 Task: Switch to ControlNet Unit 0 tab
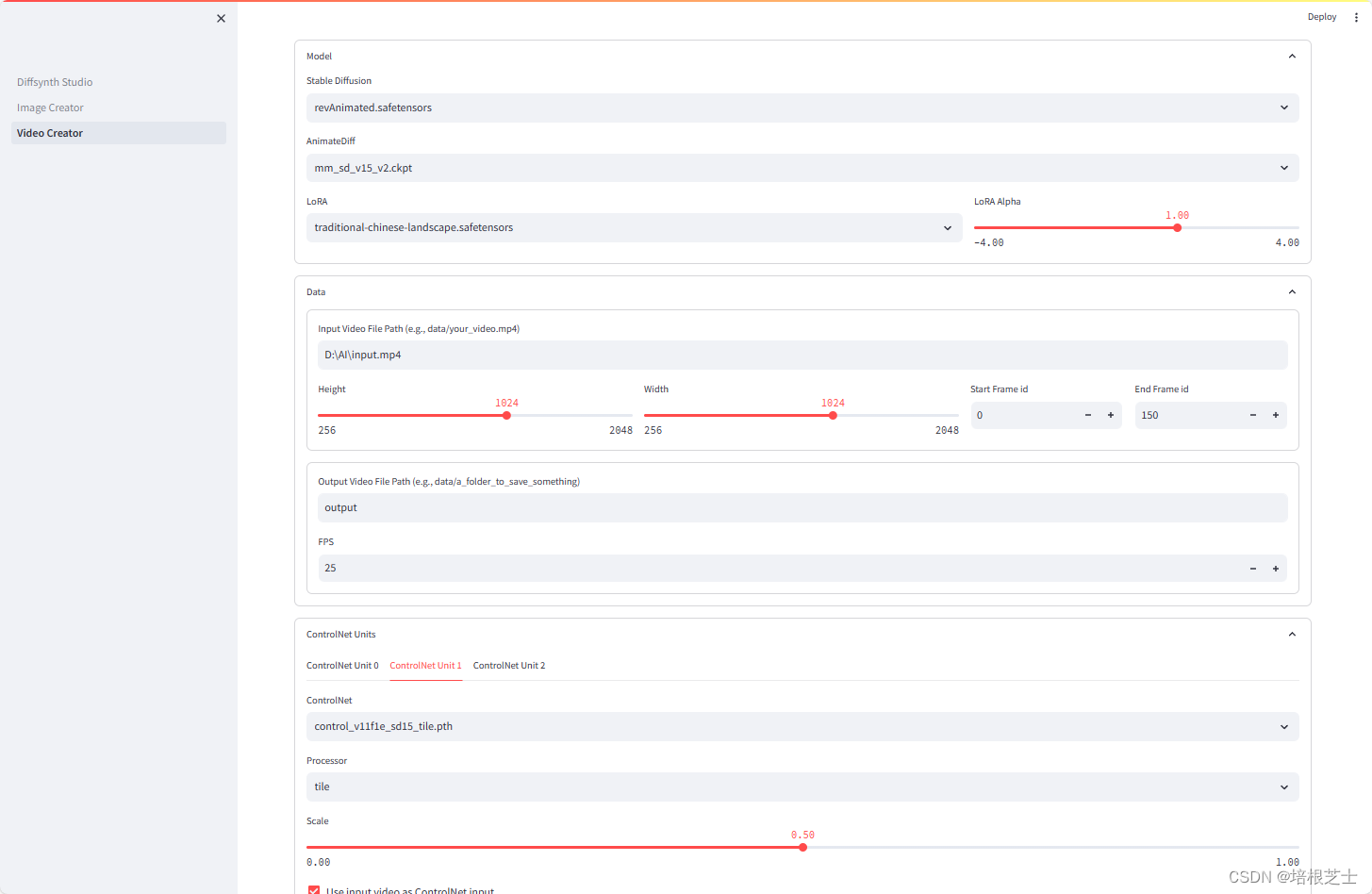pos(342,666)
